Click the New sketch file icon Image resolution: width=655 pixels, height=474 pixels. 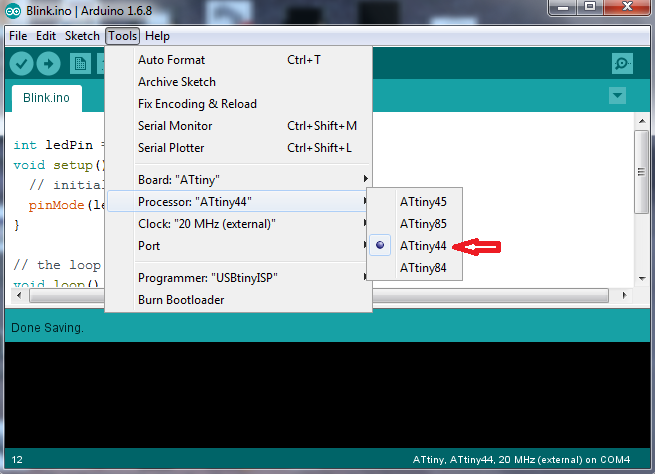click(80, 64)
